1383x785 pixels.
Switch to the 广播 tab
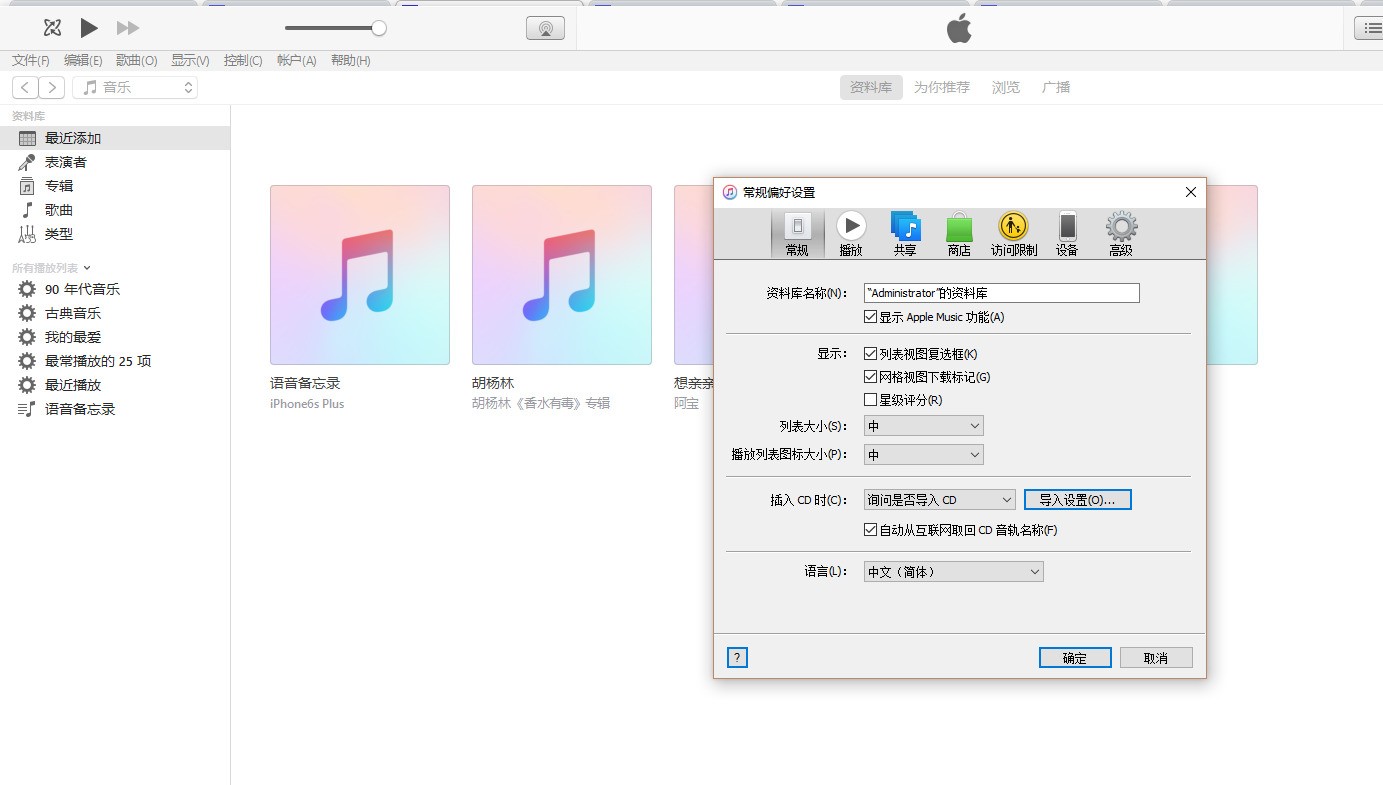pos(1056,87)
